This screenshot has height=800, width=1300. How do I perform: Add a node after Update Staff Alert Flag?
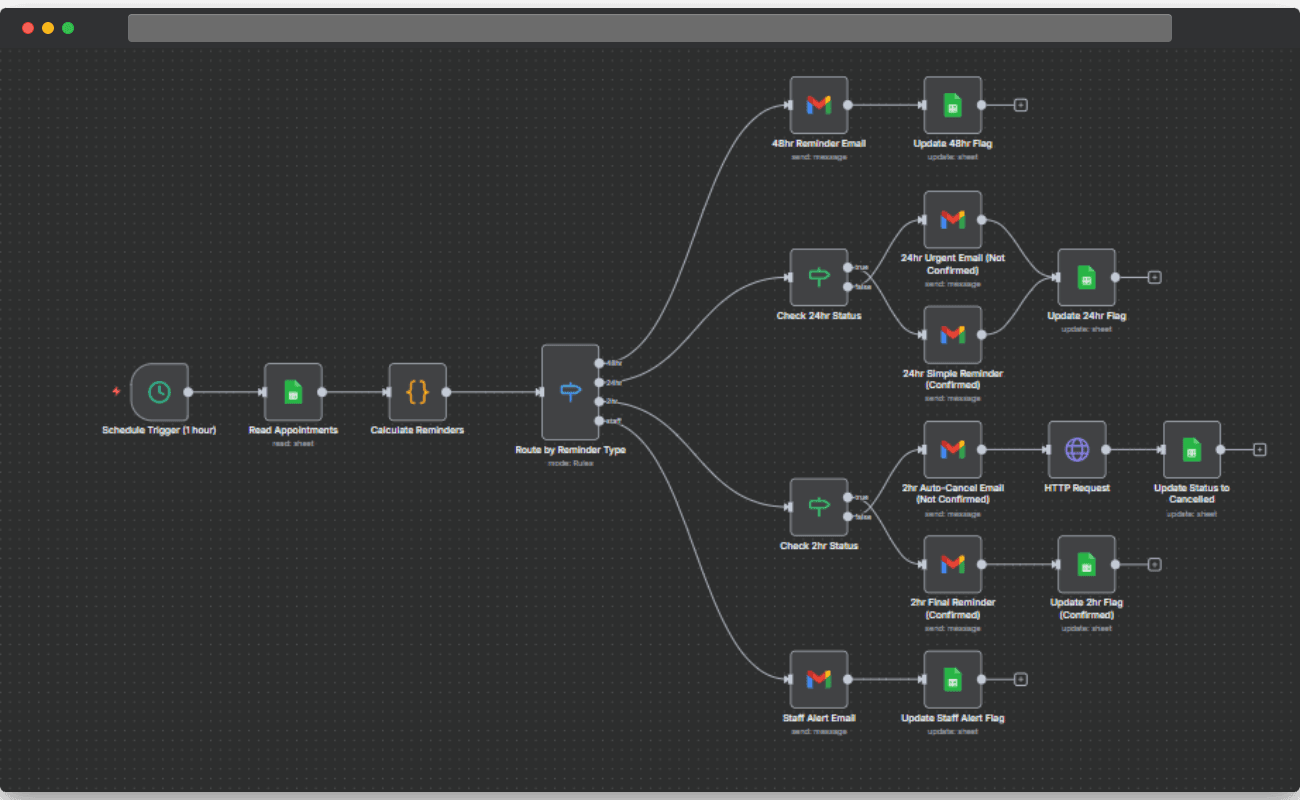click(1020, 679)
